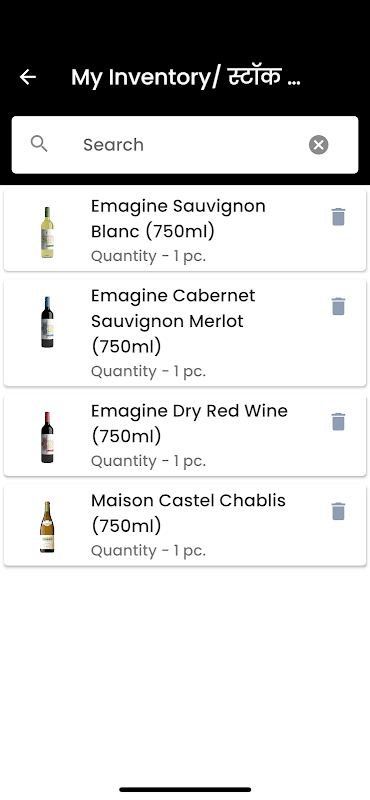Select the Emagine Sauvignon Blanc (750ml) title
This screenshot has height=800, width=370.
tap(178, 219)
